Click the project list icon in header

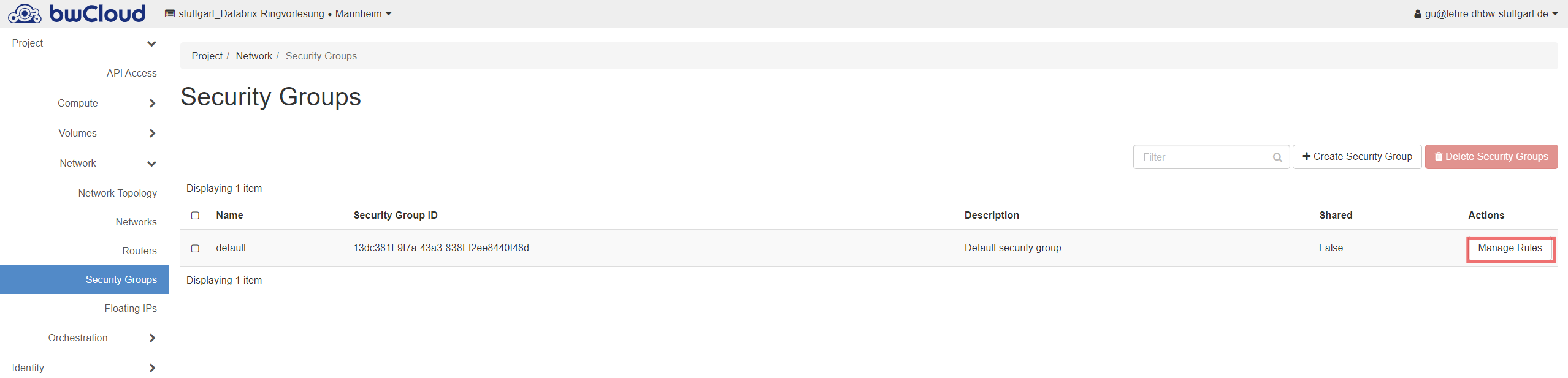click(170, 13)
